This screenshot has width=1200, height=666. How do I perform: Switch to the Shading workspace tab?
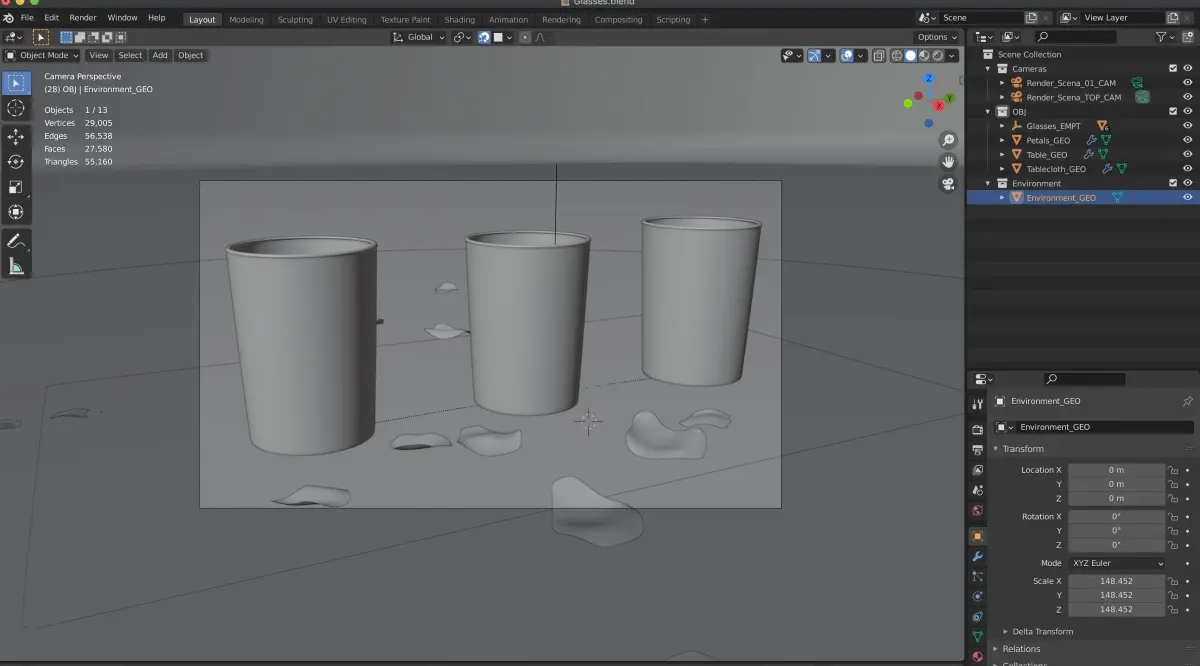(460, 19)
